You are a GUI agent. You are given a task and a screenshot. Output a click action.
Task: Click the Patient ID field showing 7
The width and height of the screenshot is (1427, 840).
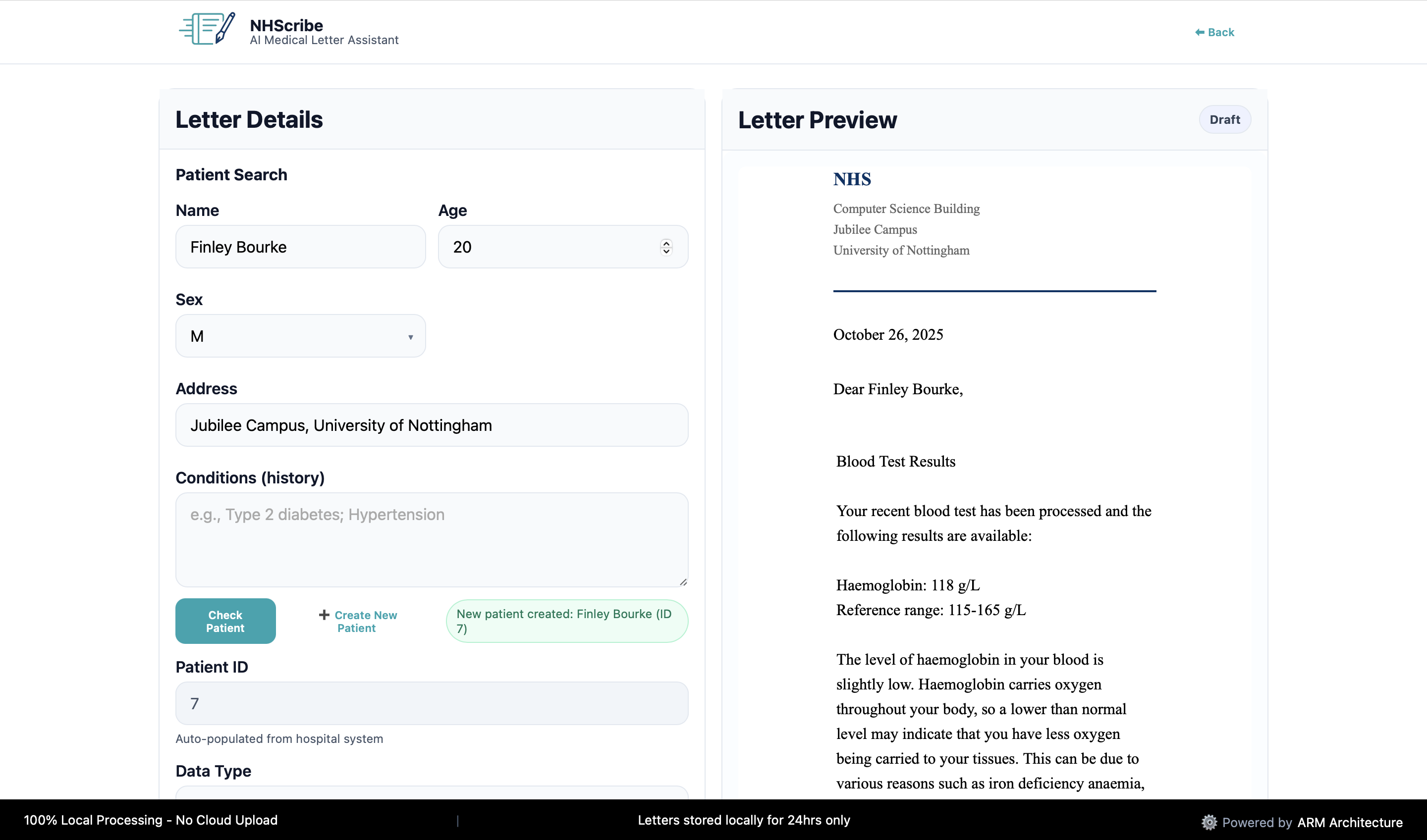432,704
